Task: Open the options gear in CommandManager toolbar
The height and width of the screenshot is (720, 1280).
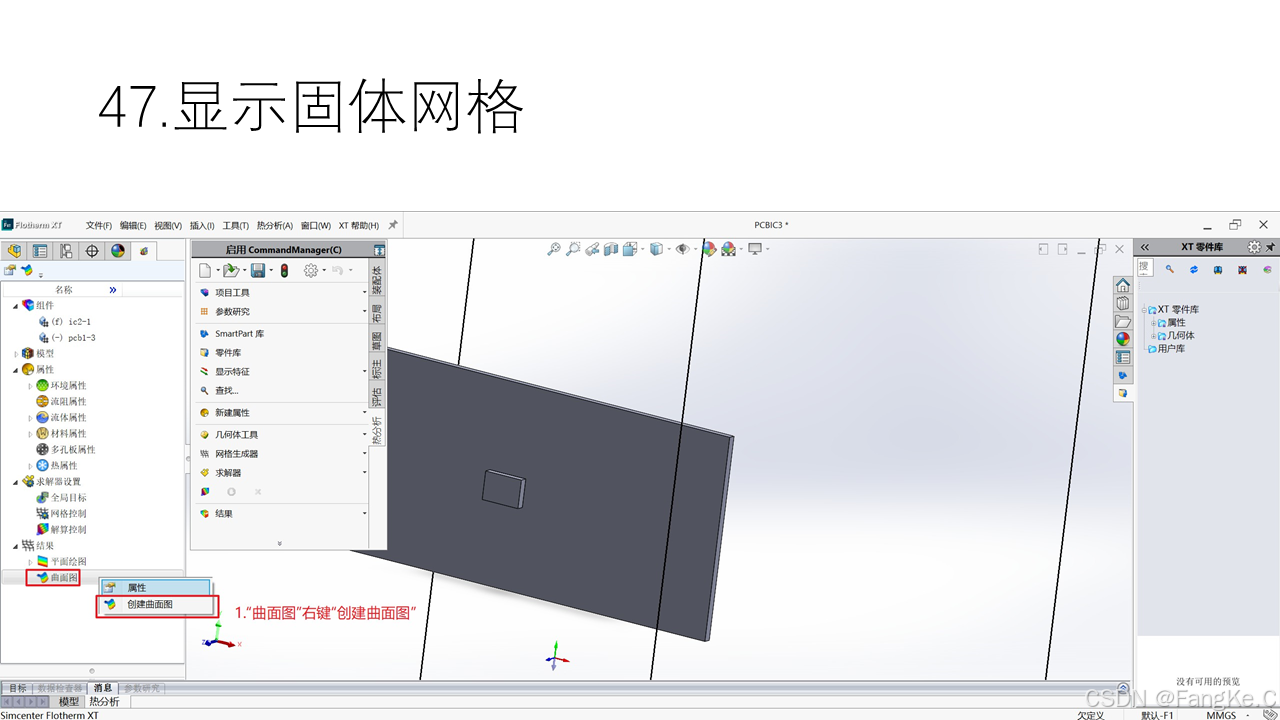Action: coord(311,270)
